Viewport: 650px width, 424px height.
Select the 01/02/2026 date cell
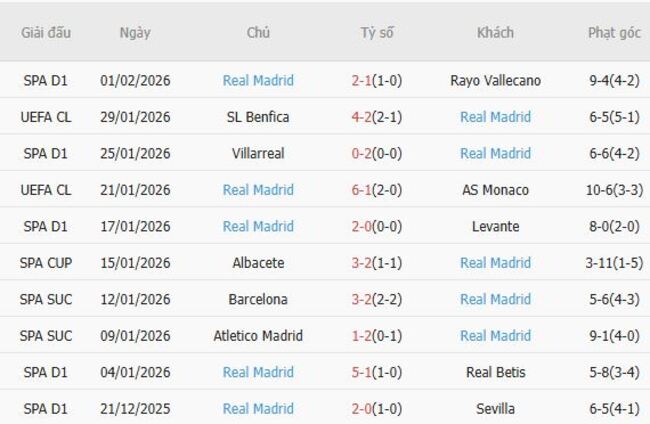click(135, 80)
